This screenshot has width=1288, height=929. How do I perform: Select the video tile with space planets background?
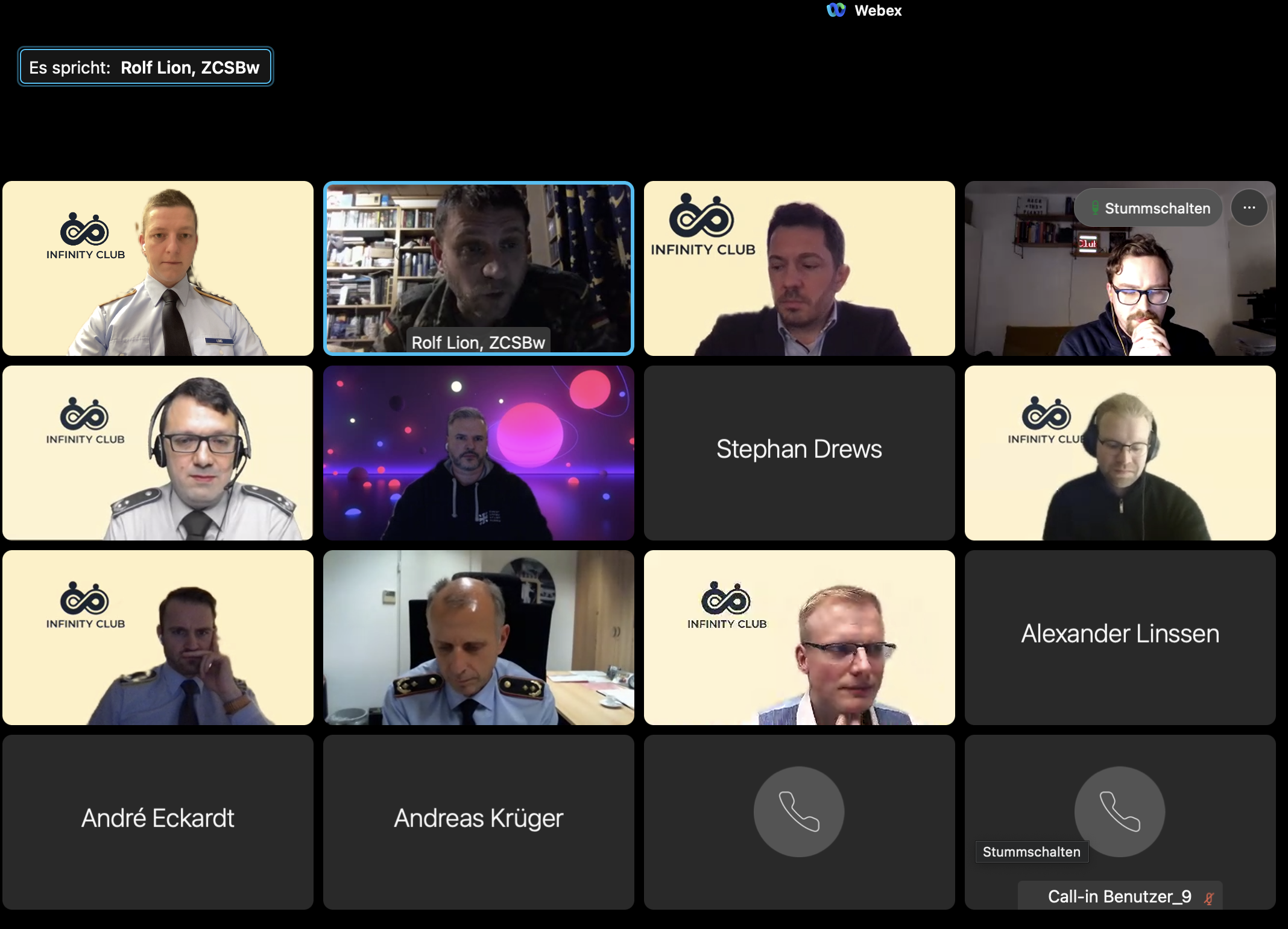coord(478,452)
